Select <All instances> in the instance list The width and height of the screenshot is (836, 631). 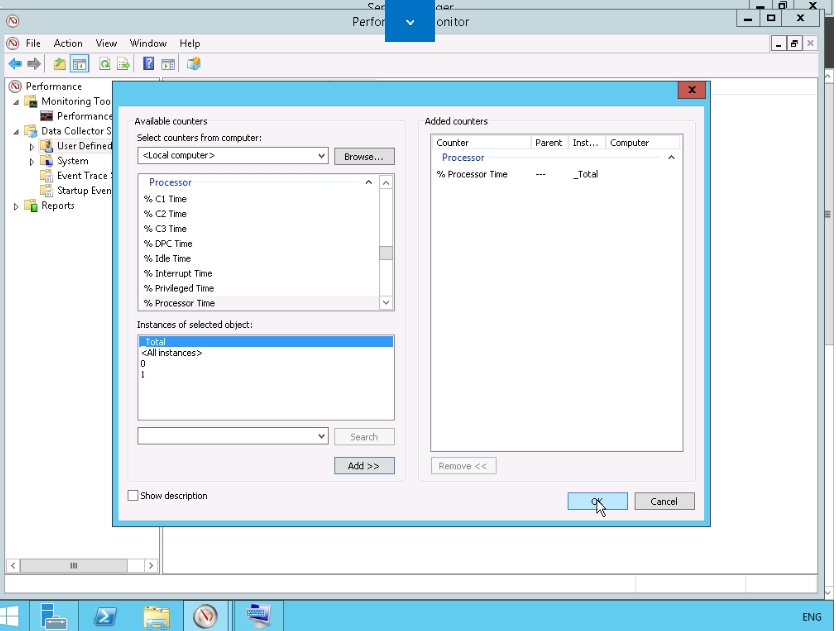pyautogui.click(x=172, y=353)
